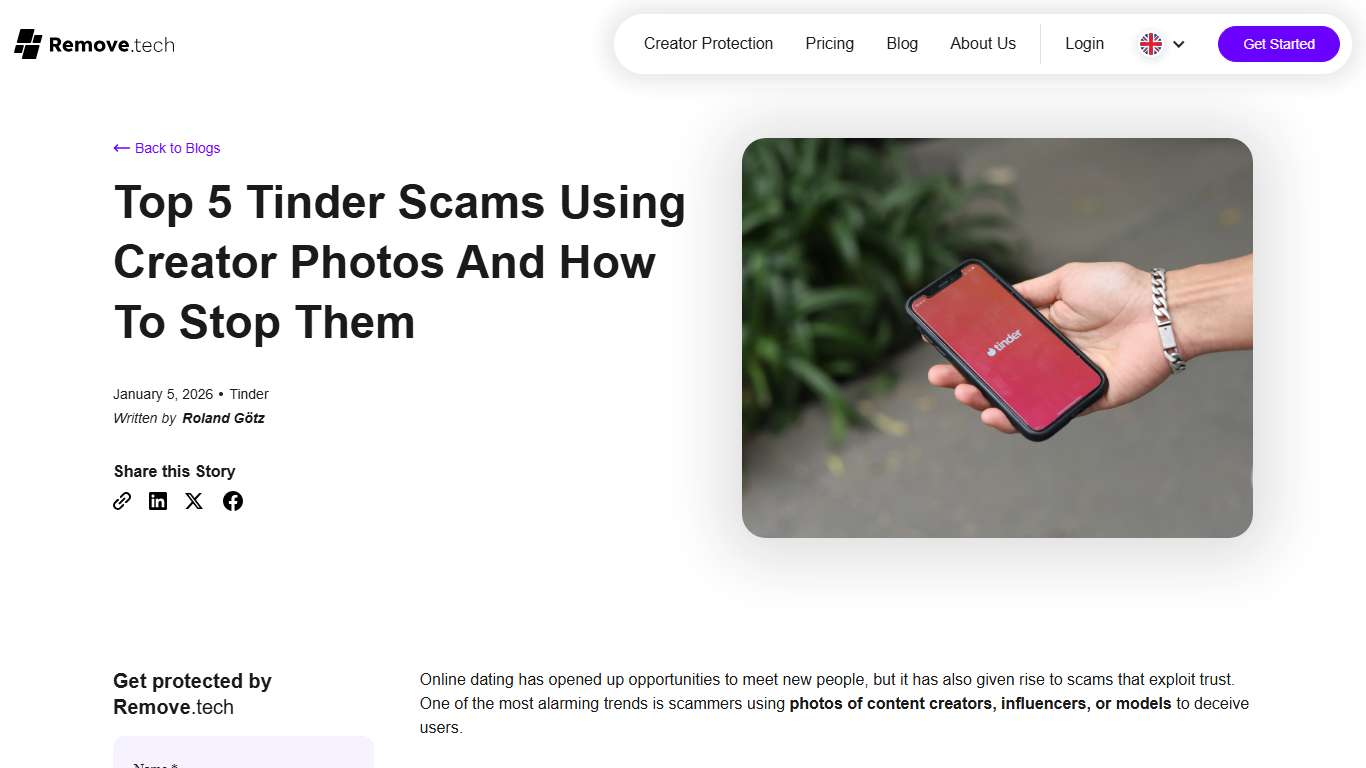Click the Tinder phone hero image
The height and width of the screenshot is (768, 1366).
pyautogui.click(x=997, y=338)
